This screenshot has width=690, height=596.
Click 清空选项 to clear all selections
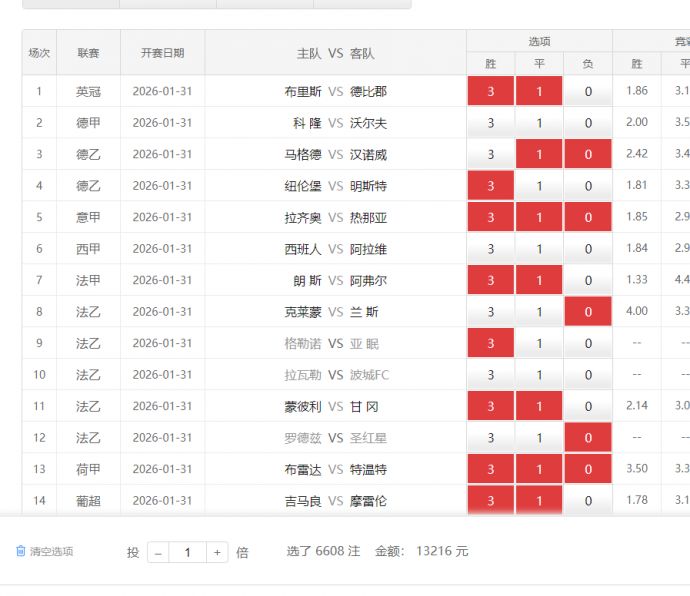tap(51, 552)
